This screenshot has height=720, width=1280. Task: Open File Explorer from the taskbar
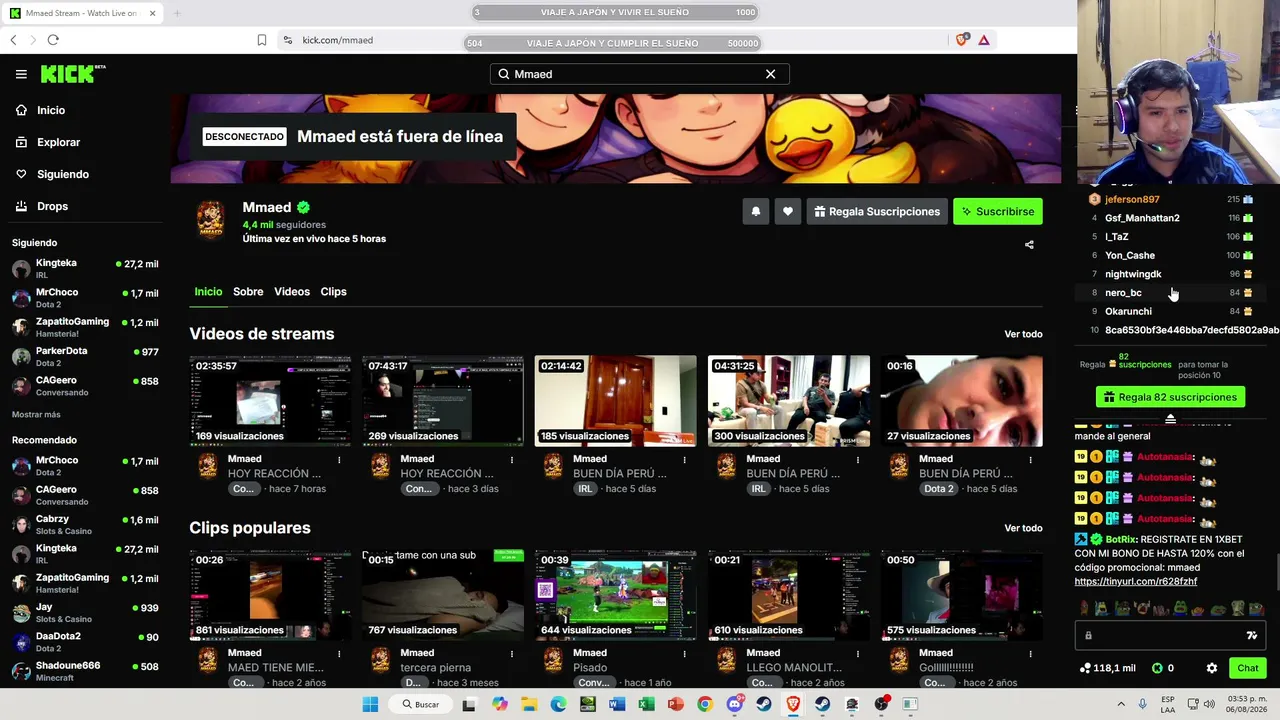pos(529,704)
